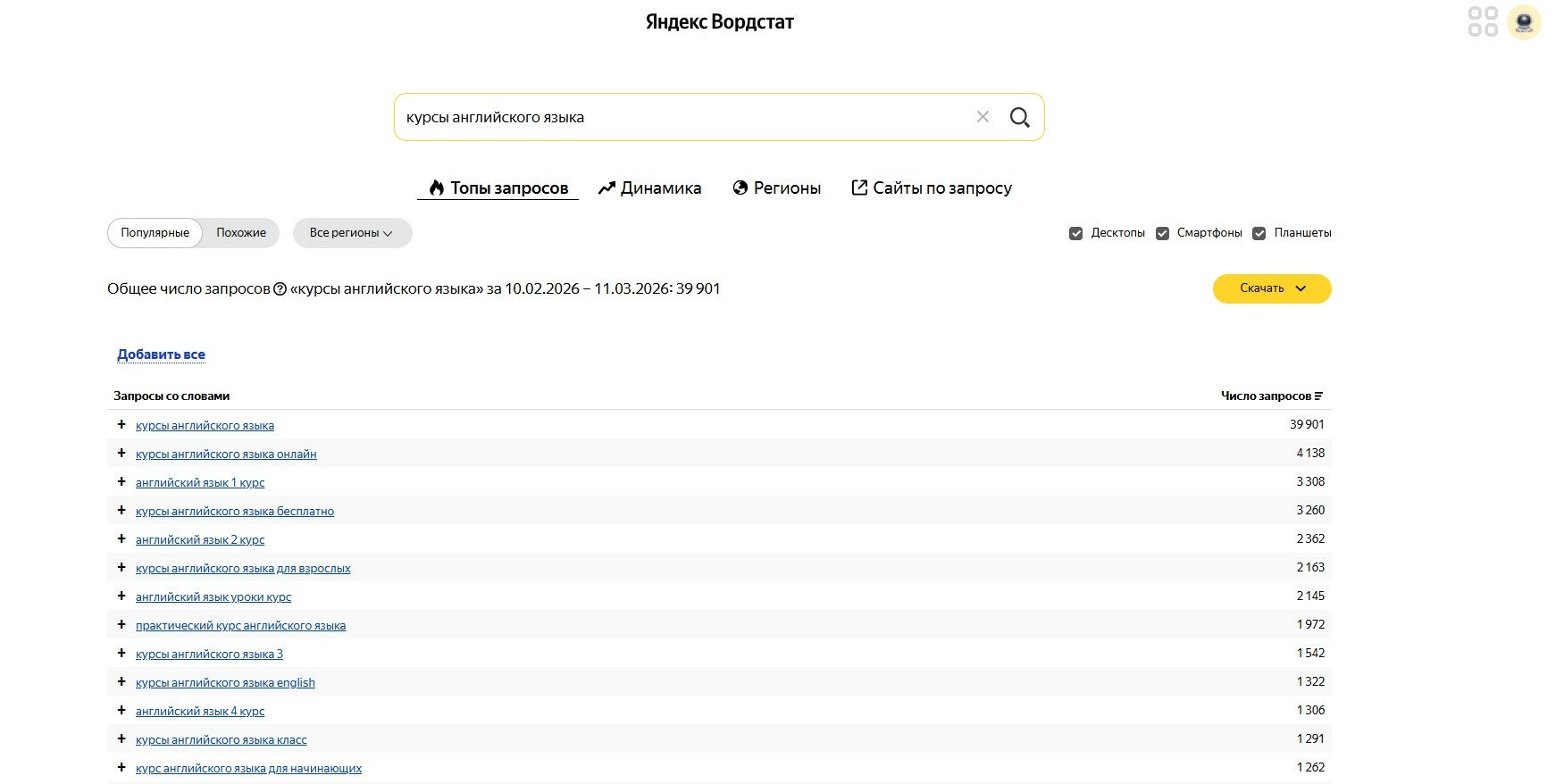Open the курсы английского языка онлайн link
The width and height of the screenshot is (1564, 784).
(226, 455)
